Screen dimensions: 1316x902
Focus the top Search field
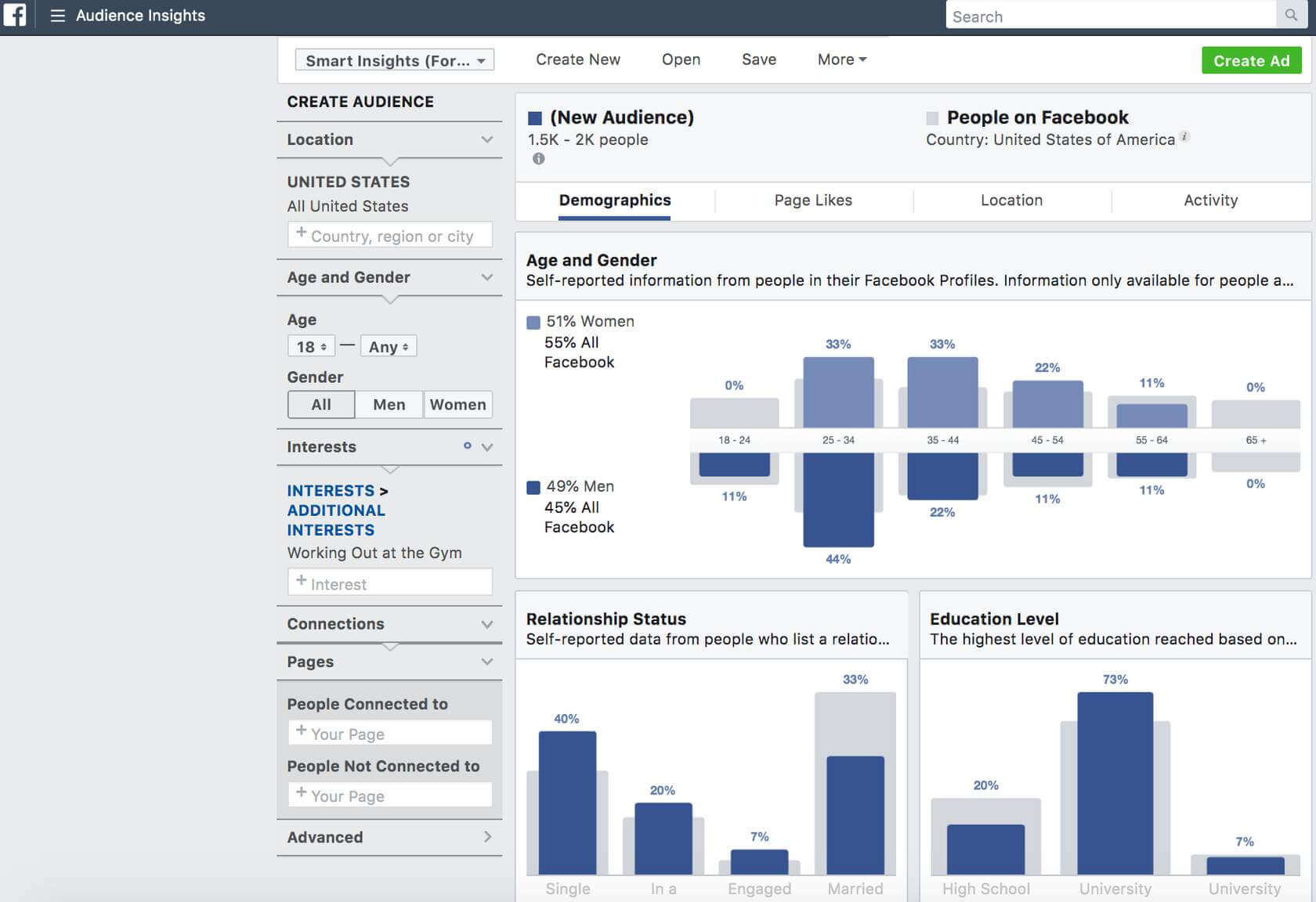(1112, 16)
